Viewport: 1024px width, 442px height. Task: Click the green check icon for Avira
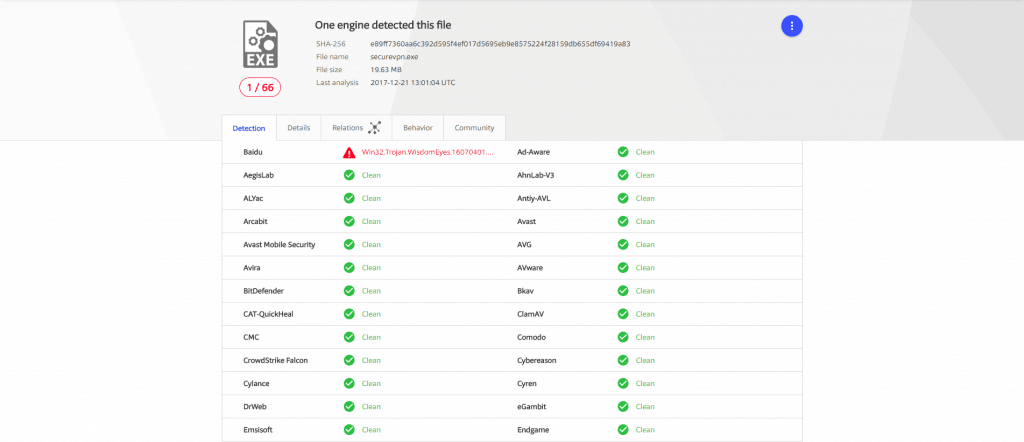pos(349,268)
